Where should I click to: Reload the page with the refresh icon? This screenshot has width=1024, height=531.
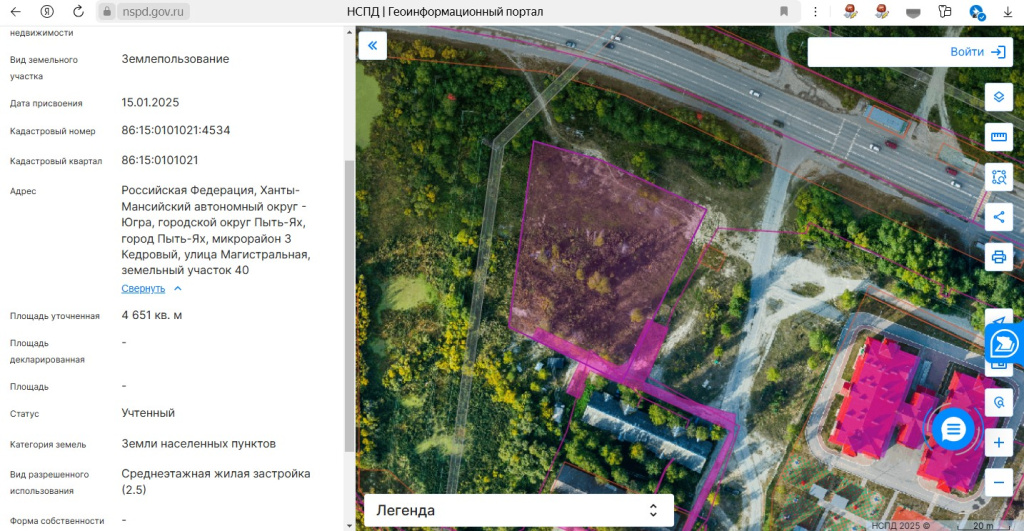78,11
